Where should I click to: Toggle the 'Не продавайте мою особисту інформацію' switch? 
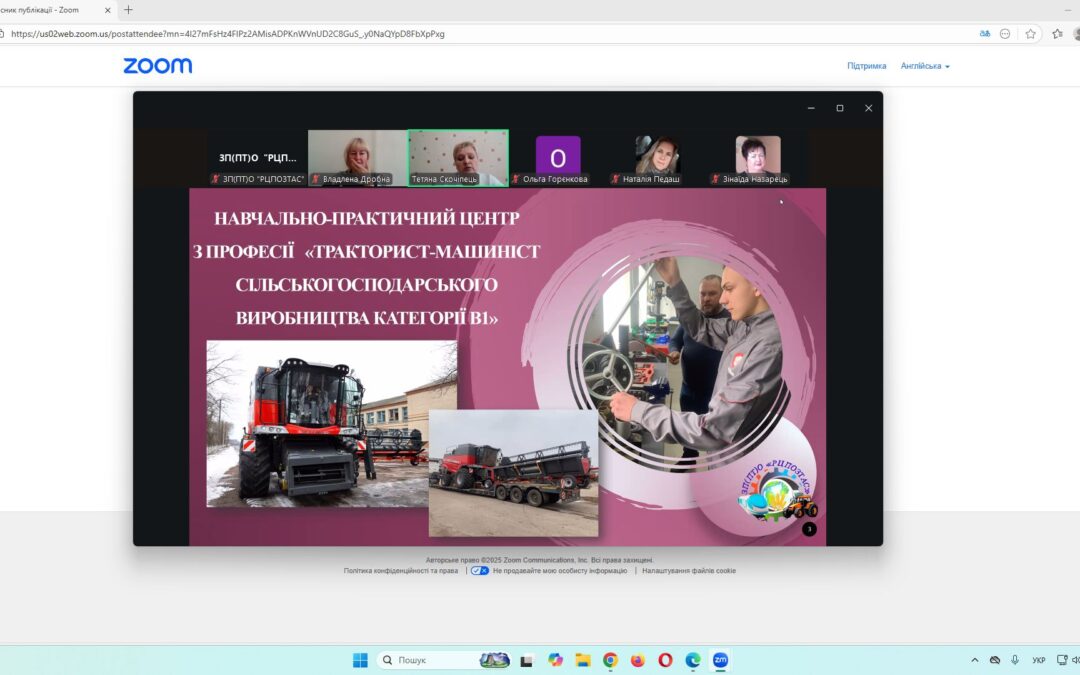[479, 570]
